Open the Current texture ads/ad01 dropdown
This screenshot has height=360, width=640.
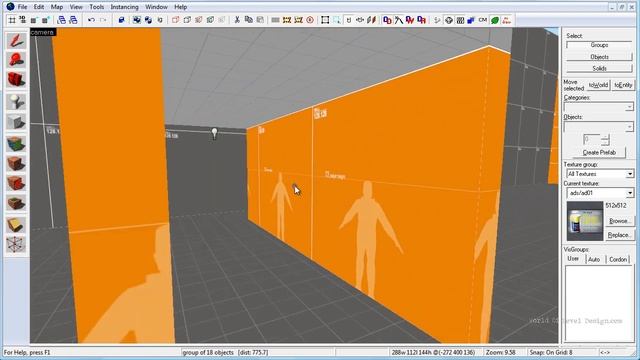(630, 193)
